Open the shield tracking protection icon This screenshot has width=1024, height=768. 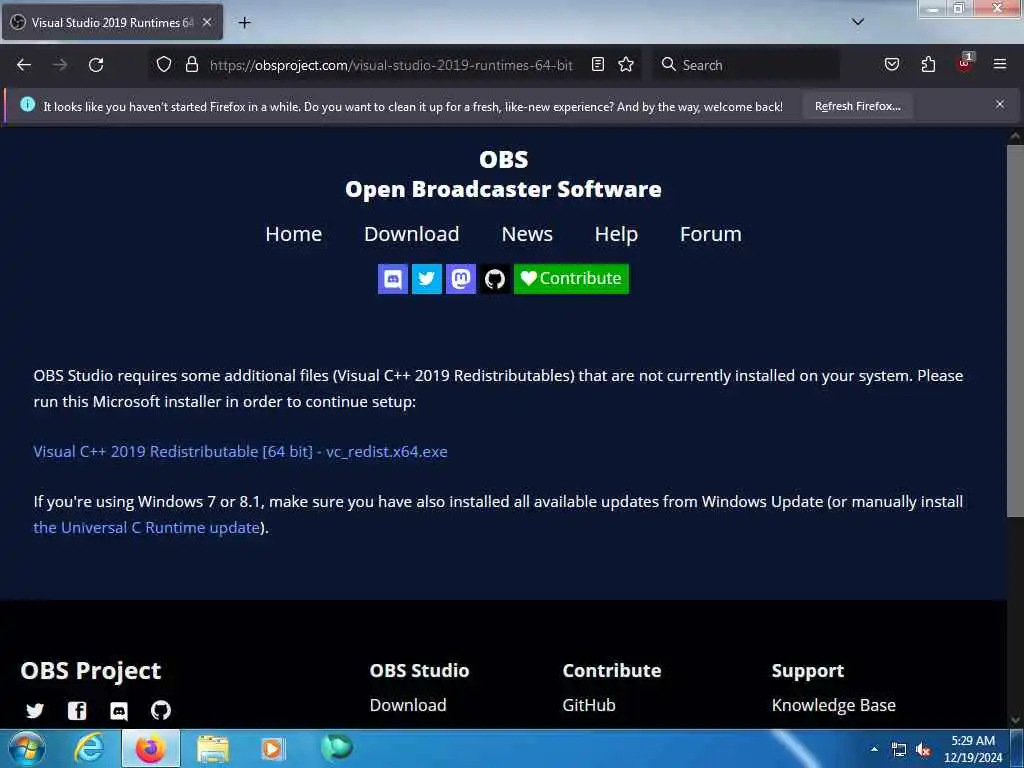(164, 64)
